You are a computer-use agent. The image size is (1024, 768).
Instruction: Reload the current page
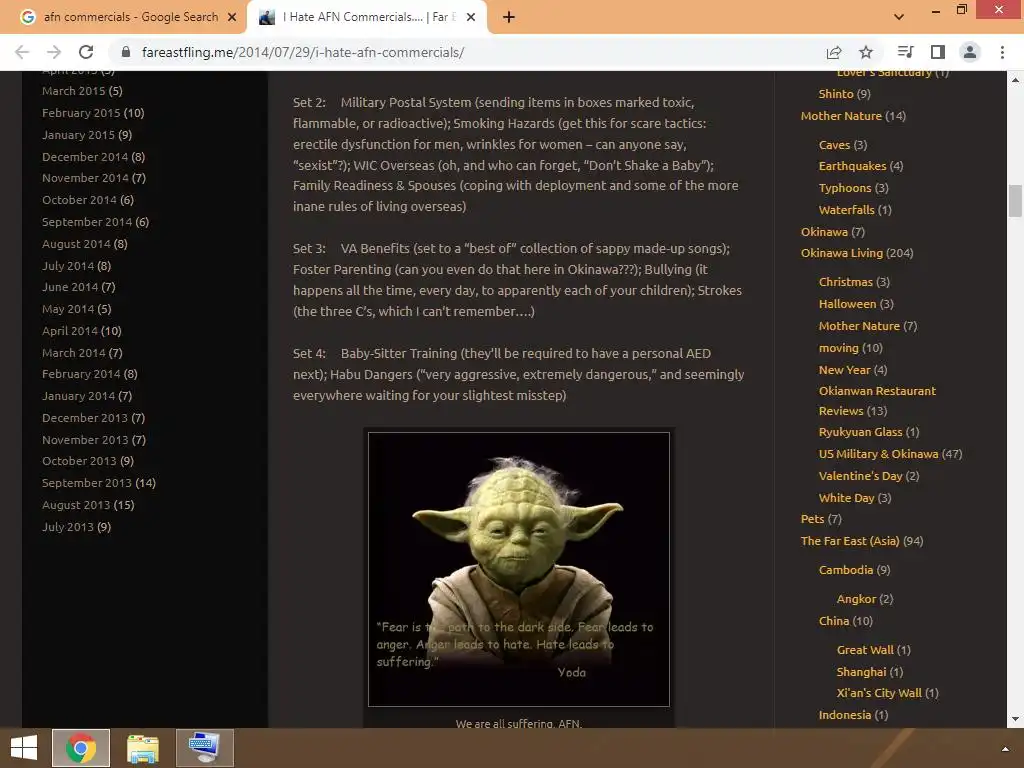click(86, 52)
